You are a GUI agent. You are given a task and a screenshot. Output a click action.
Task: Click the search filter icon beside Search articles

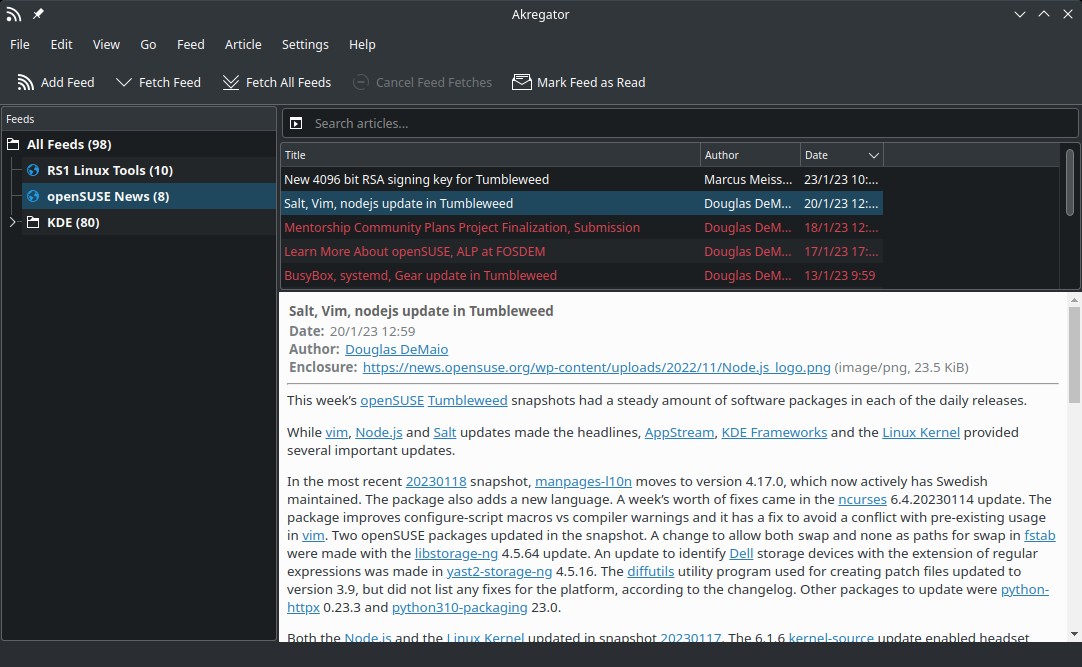coord(296,123)
